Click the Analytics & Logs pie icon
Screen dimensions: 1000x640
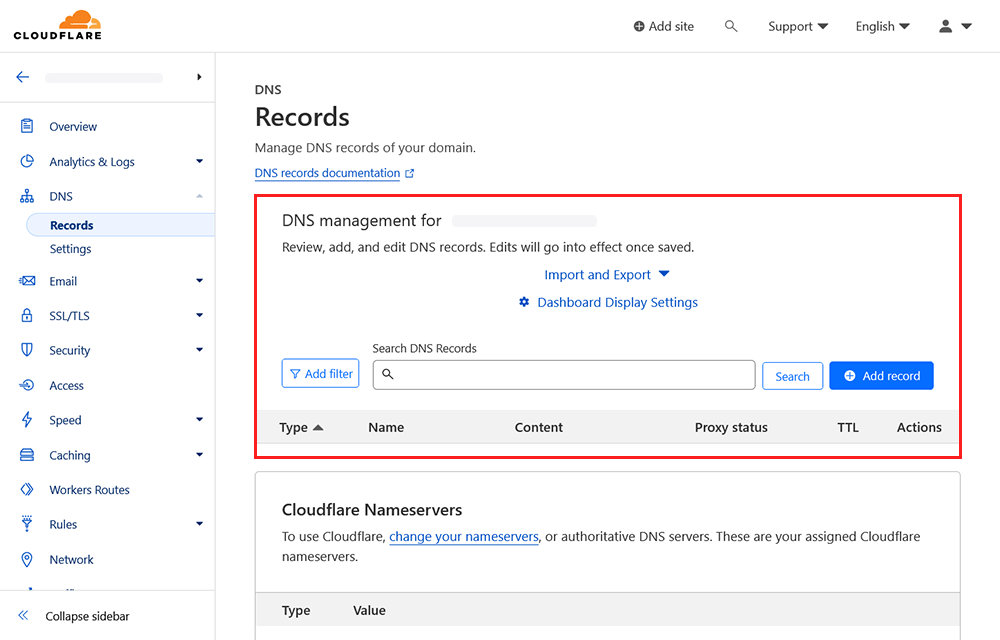click(x=27, y=161)
